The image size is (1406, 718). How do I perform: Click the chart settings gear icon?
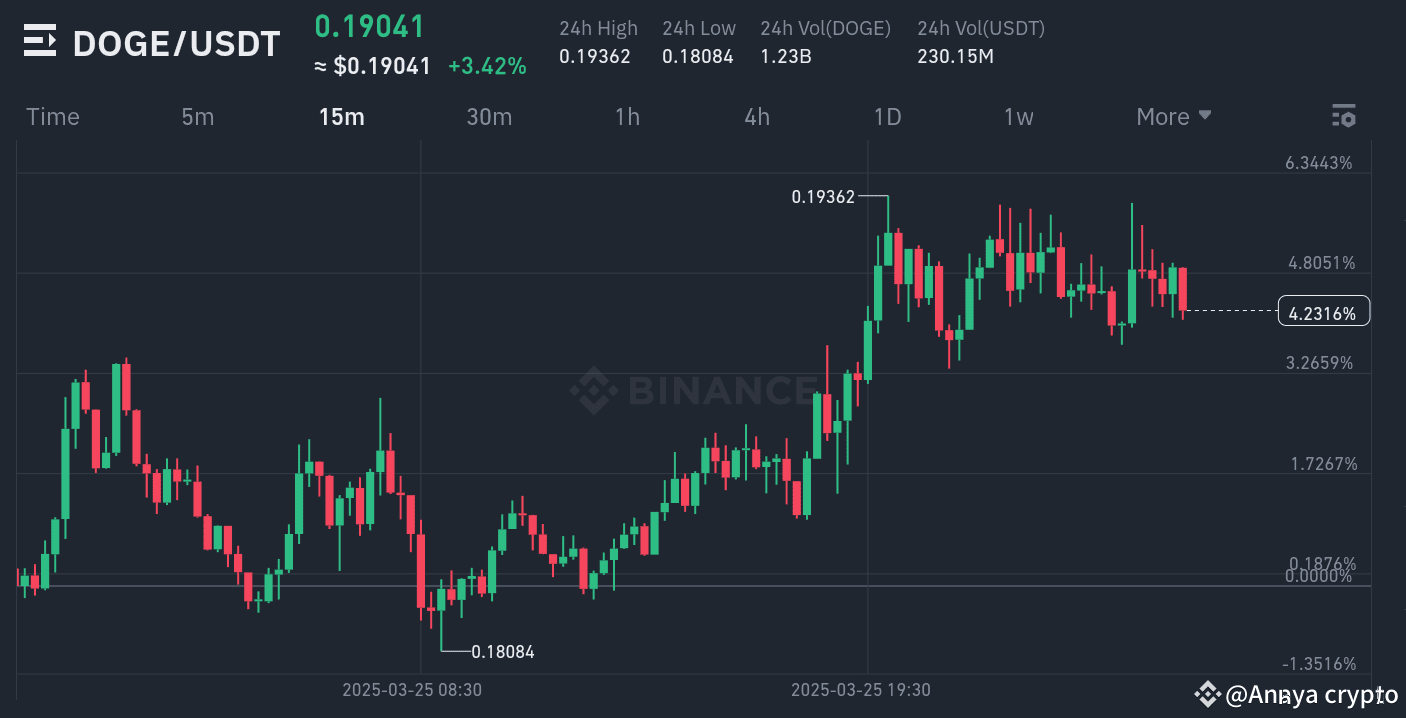(1343, 115)
